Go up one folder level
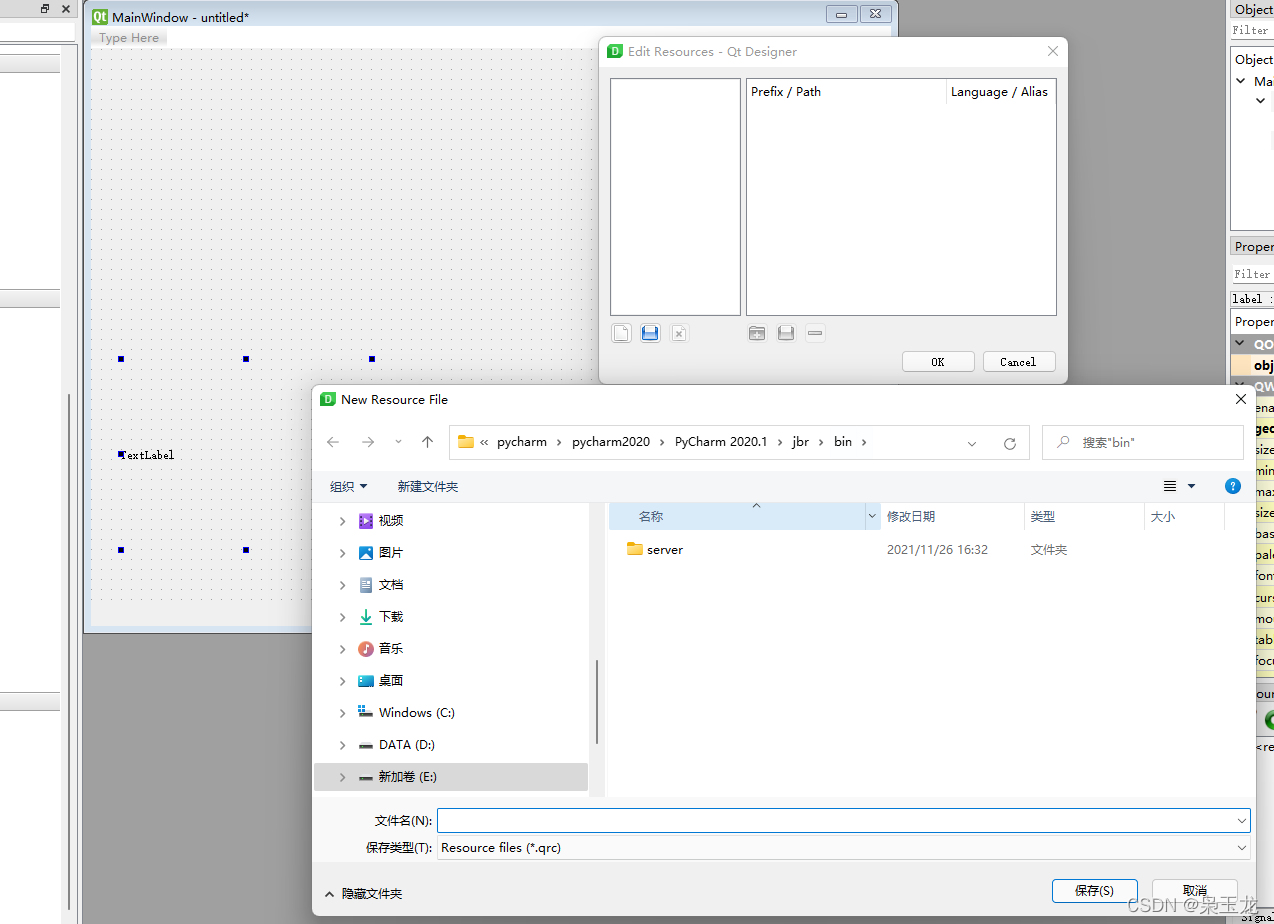Viewport: 1274px width, 924px height. tap(428, 442)
